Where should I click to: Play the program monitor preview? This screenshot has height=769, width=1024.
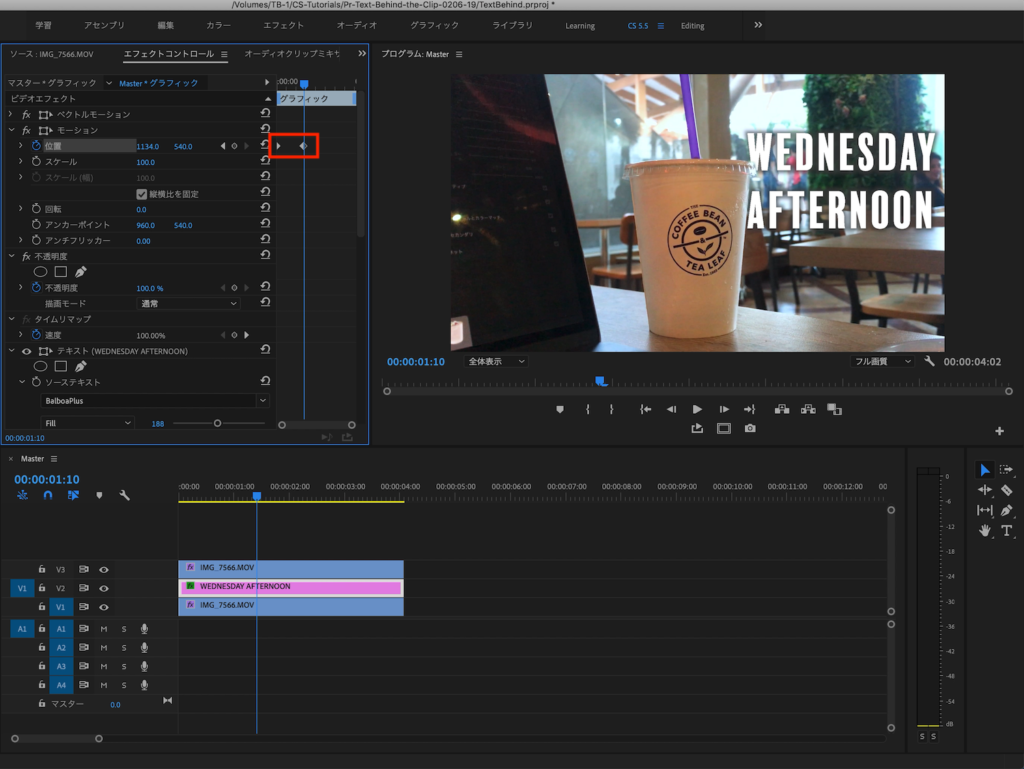click(x=697, y=409)
